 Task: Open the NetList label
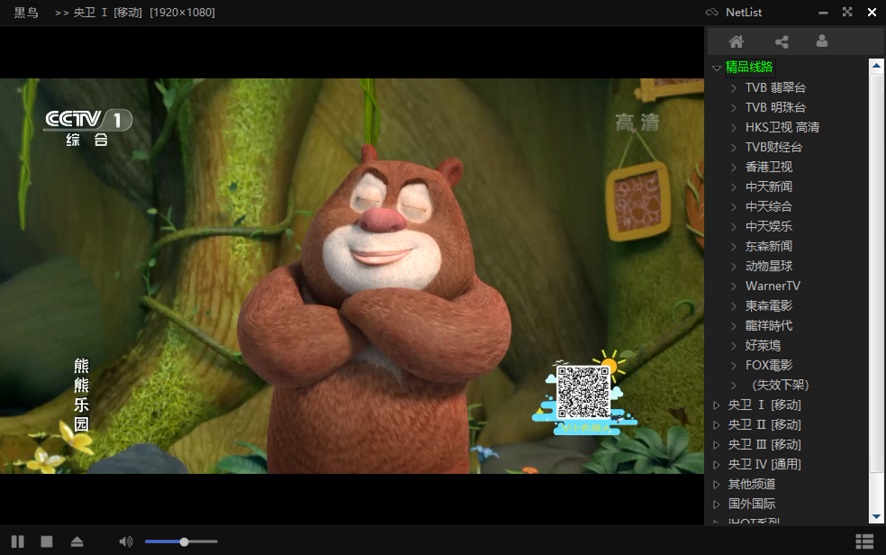point(744,12)
